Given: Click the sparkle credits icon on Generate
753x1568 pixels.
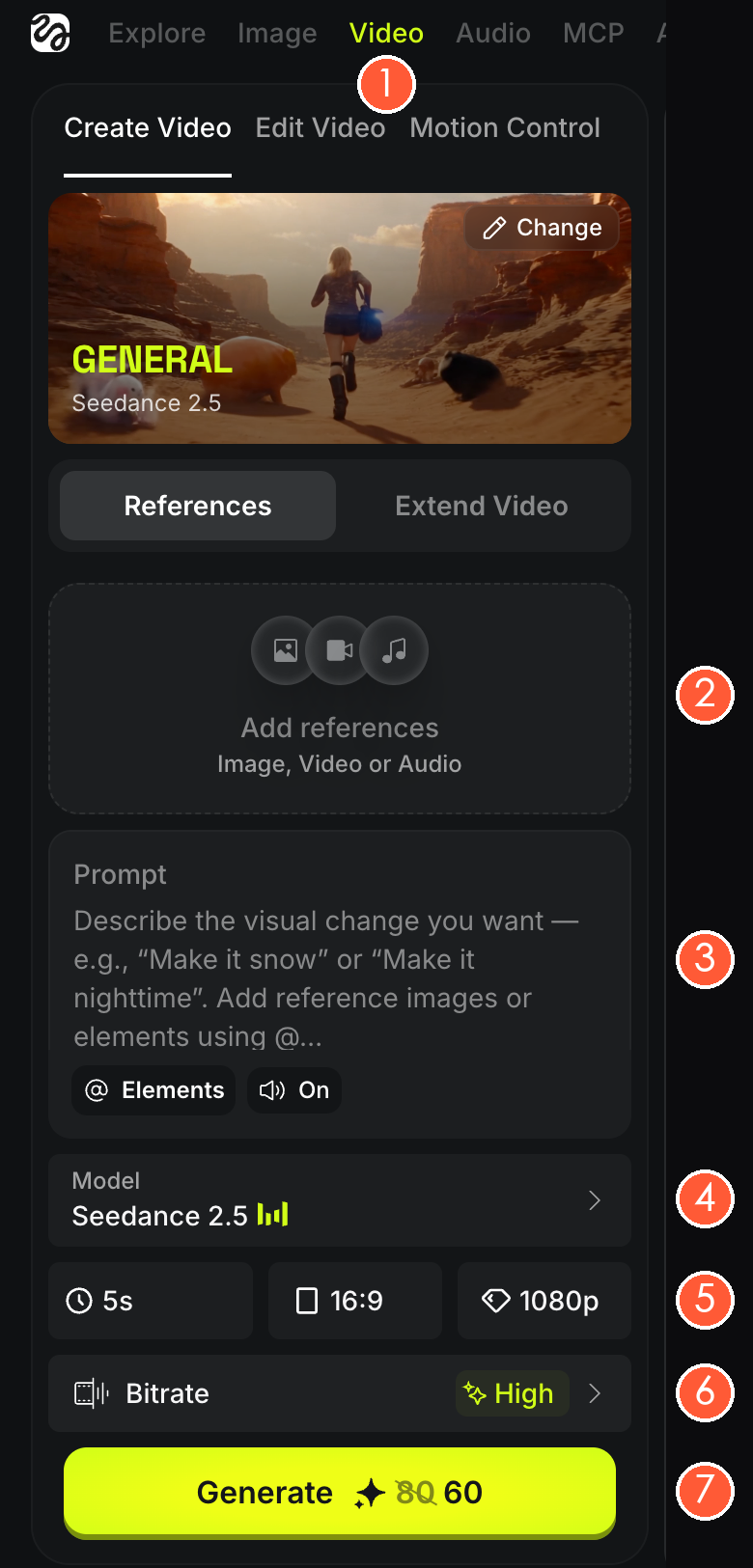Looking at the screenshot, I should (x=370, y=1494).
